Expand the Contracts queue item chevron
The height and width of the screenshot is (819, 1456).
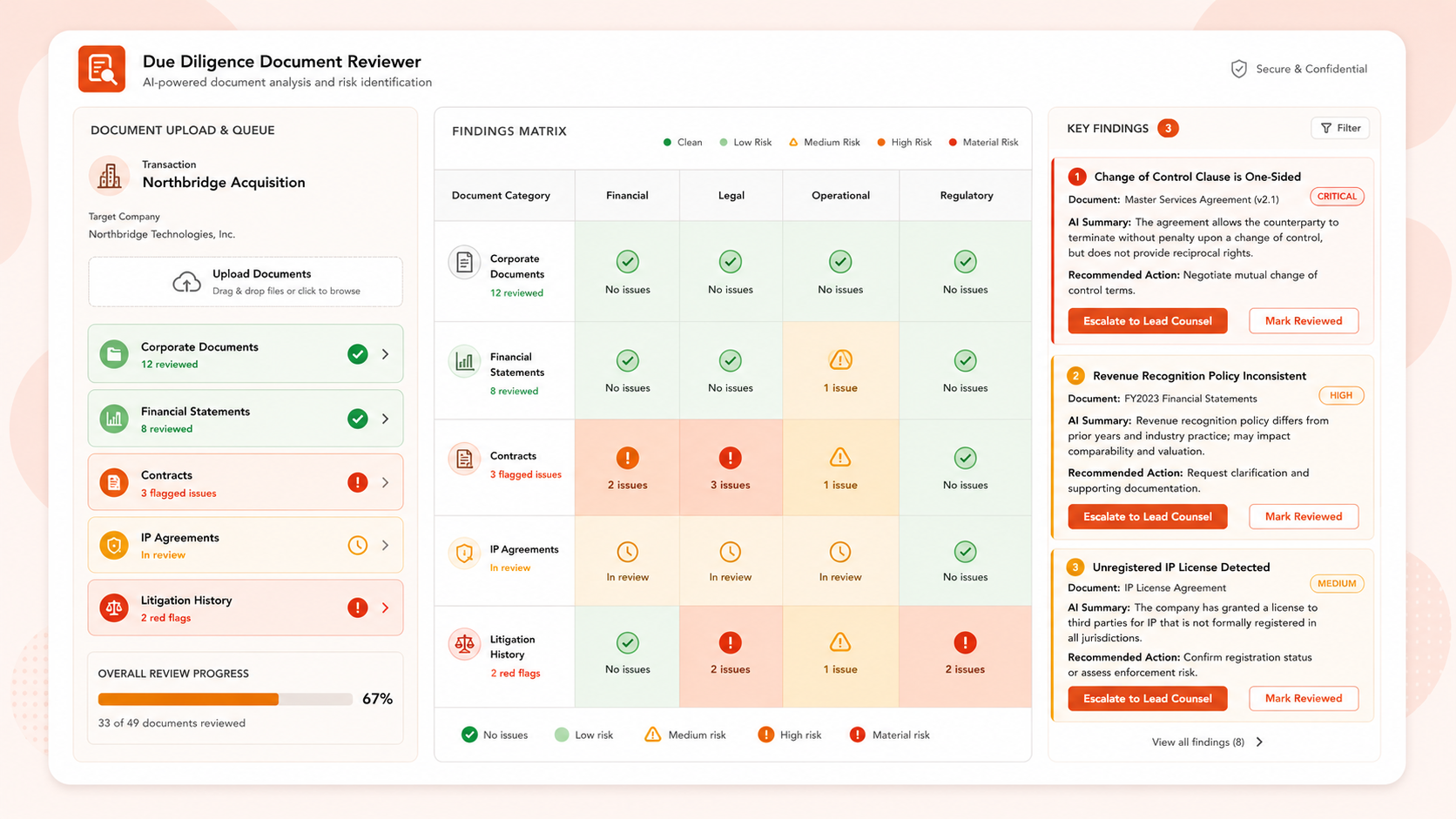(385, 482)
